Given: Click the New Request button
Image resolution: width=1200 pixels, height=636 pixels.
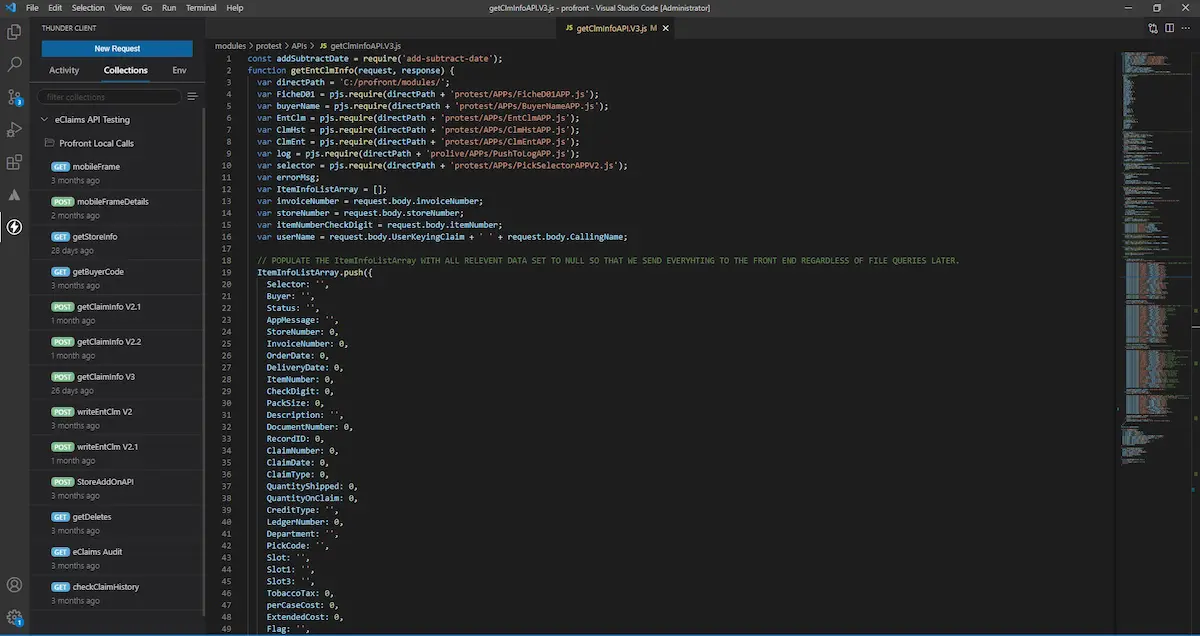Looking at the screenshot, I should click(117, 48).
